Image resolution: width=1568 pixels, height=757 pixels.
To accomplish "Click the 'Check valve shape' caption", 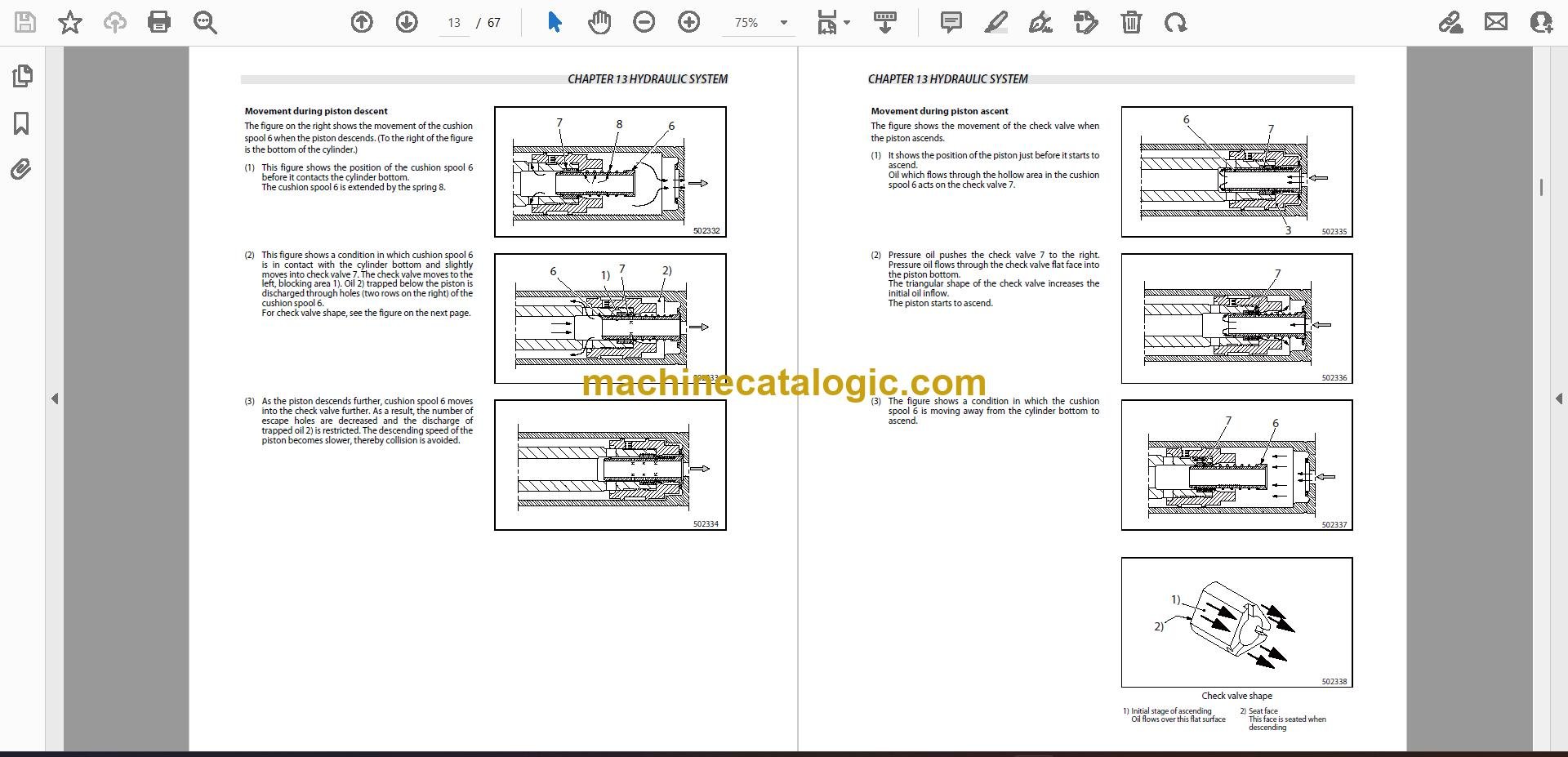I will pyautogui.click(x=1236, y=696).
